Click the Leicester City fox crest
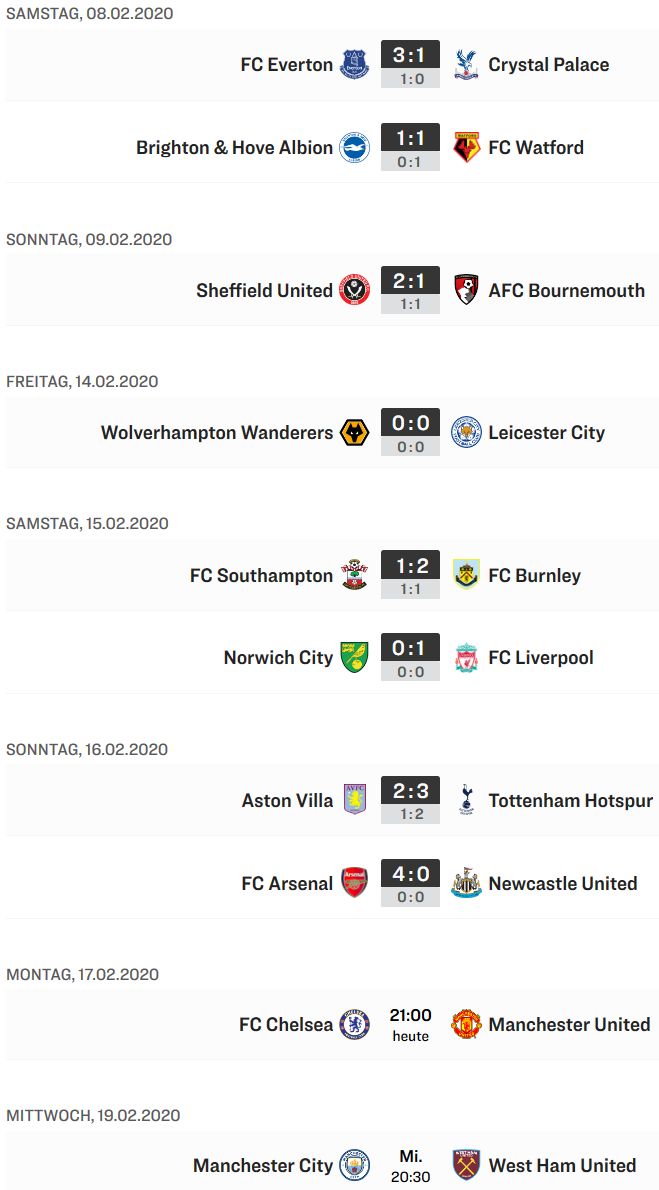 466,433
